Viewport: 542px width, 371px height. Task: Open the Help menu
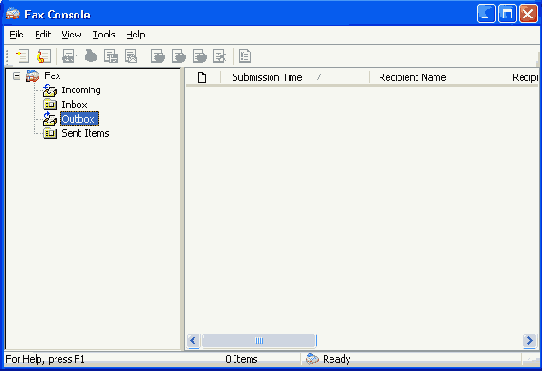136,35
